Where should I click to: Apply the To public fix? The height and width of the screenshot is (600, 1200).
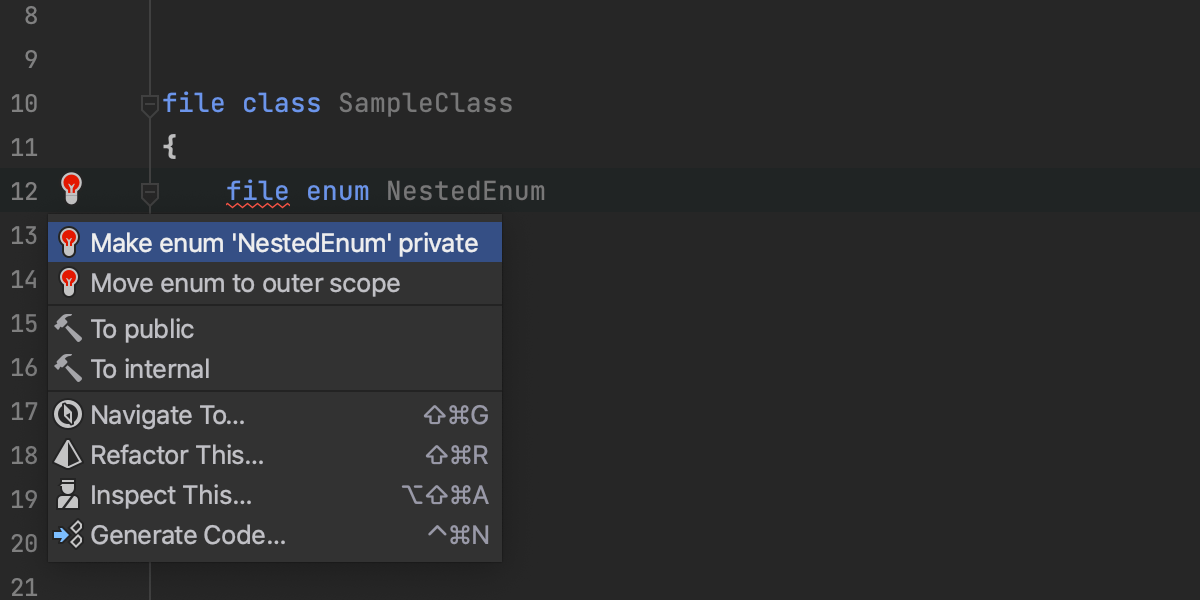(142, 329)
